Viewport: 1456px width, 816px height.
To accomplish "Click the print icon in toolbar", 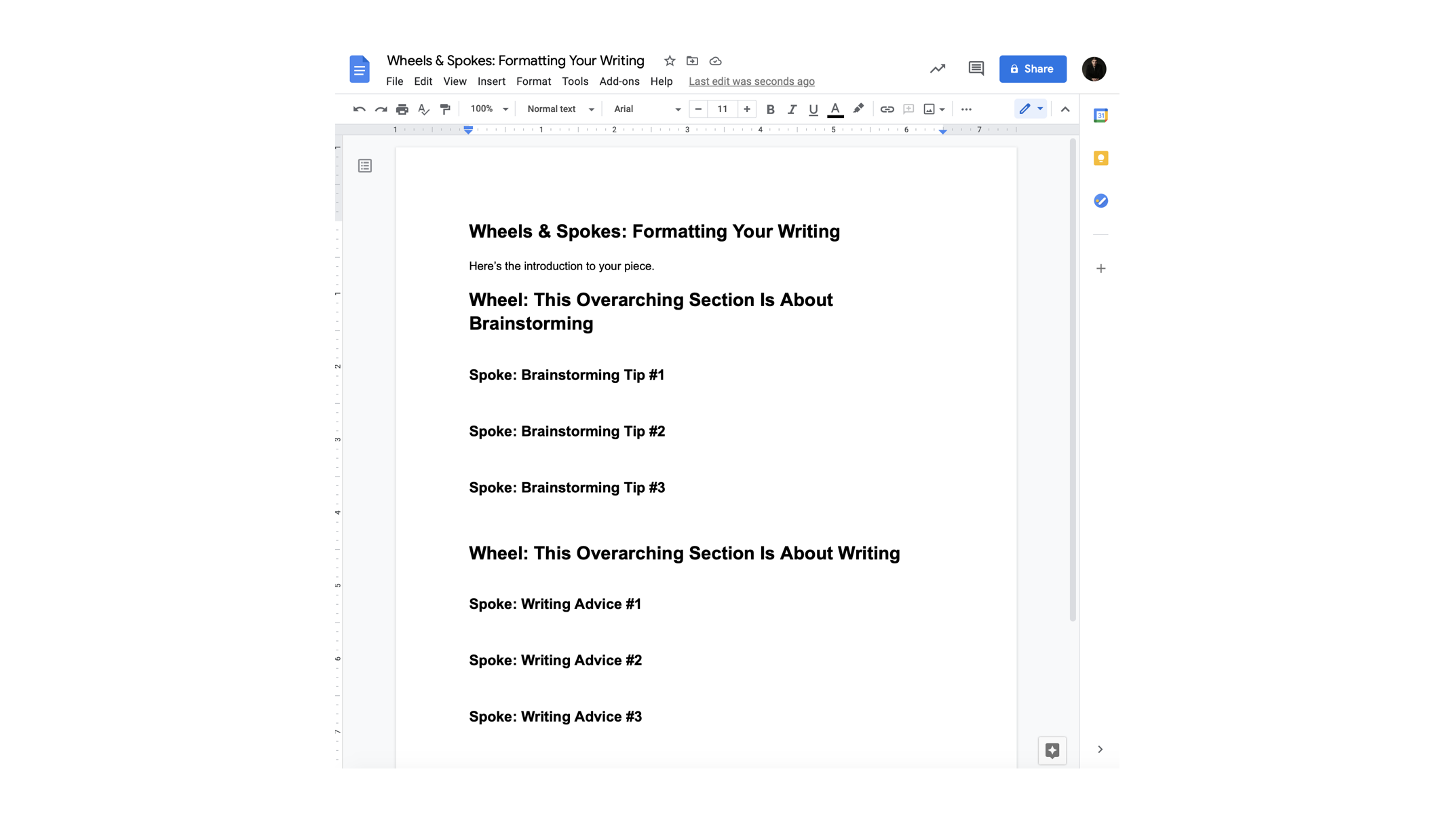I will [x=402, y=109].
